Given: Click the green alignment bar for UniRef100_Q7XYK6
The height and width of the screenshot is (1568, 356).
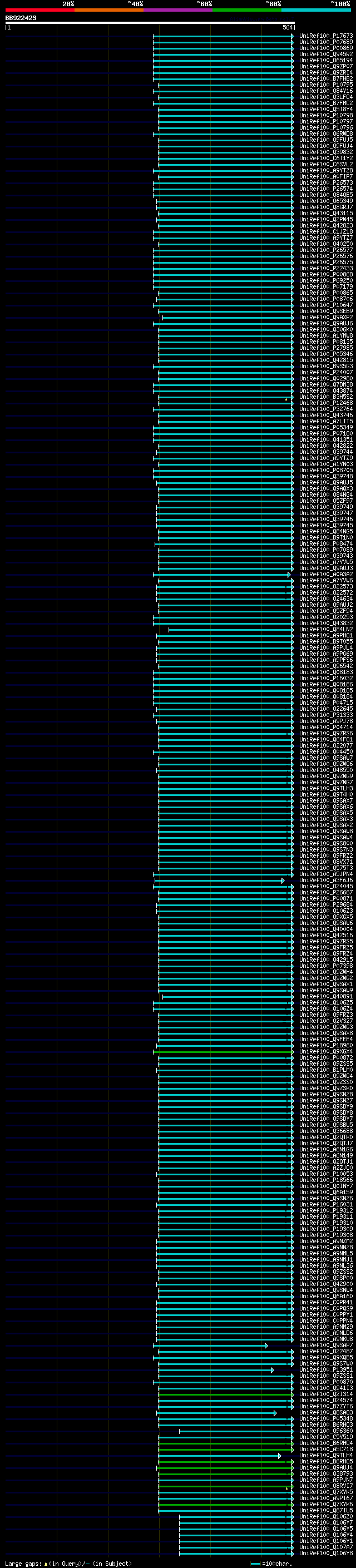Looking at the screenshot, I should (x=225, y=1504).
